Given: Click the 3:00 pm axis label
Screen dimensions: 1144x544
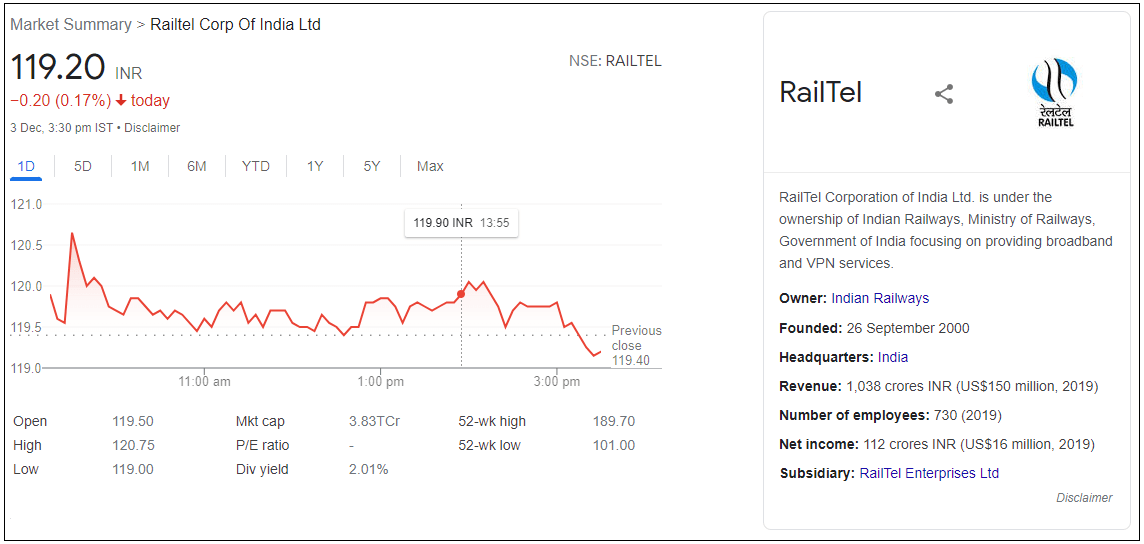Looking at the screenshot, I should [x=557, y=382].
